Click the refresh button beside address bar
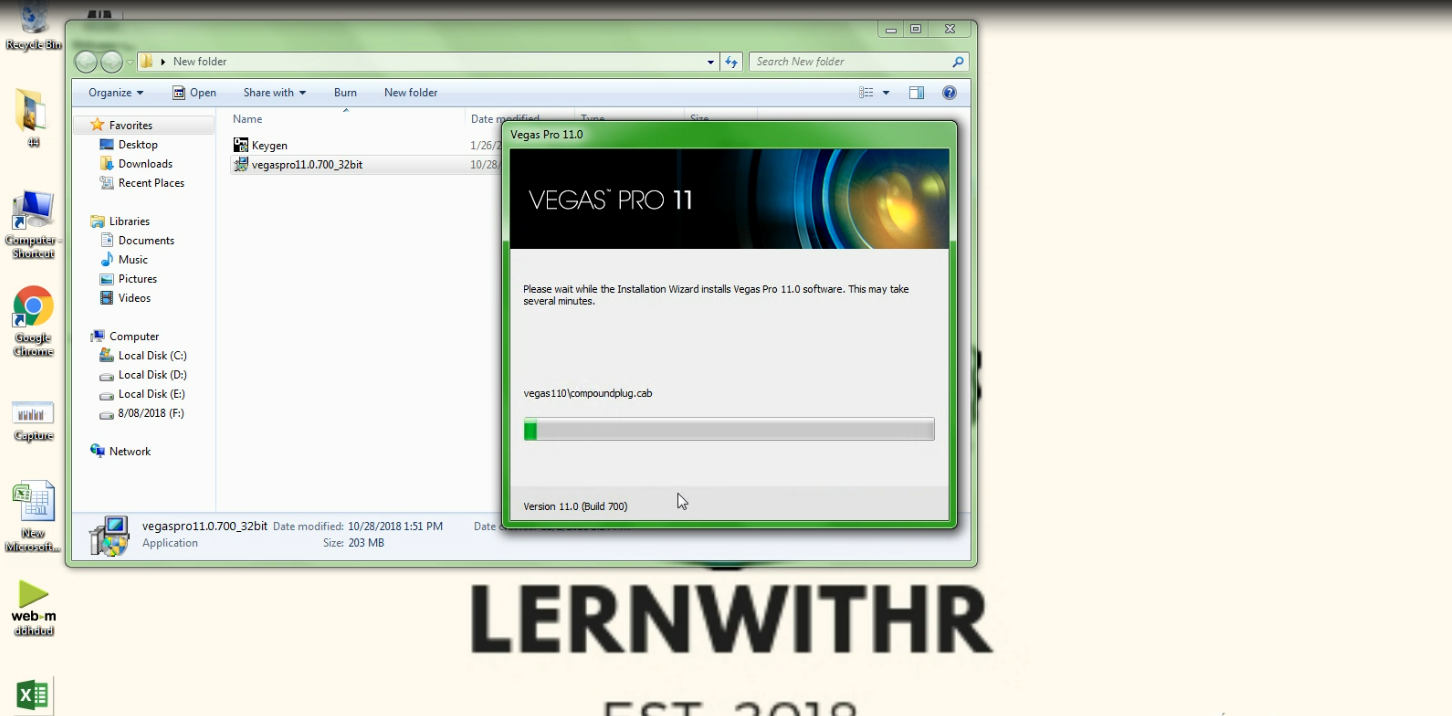The image size is (1452, 716). coord(732,62)
